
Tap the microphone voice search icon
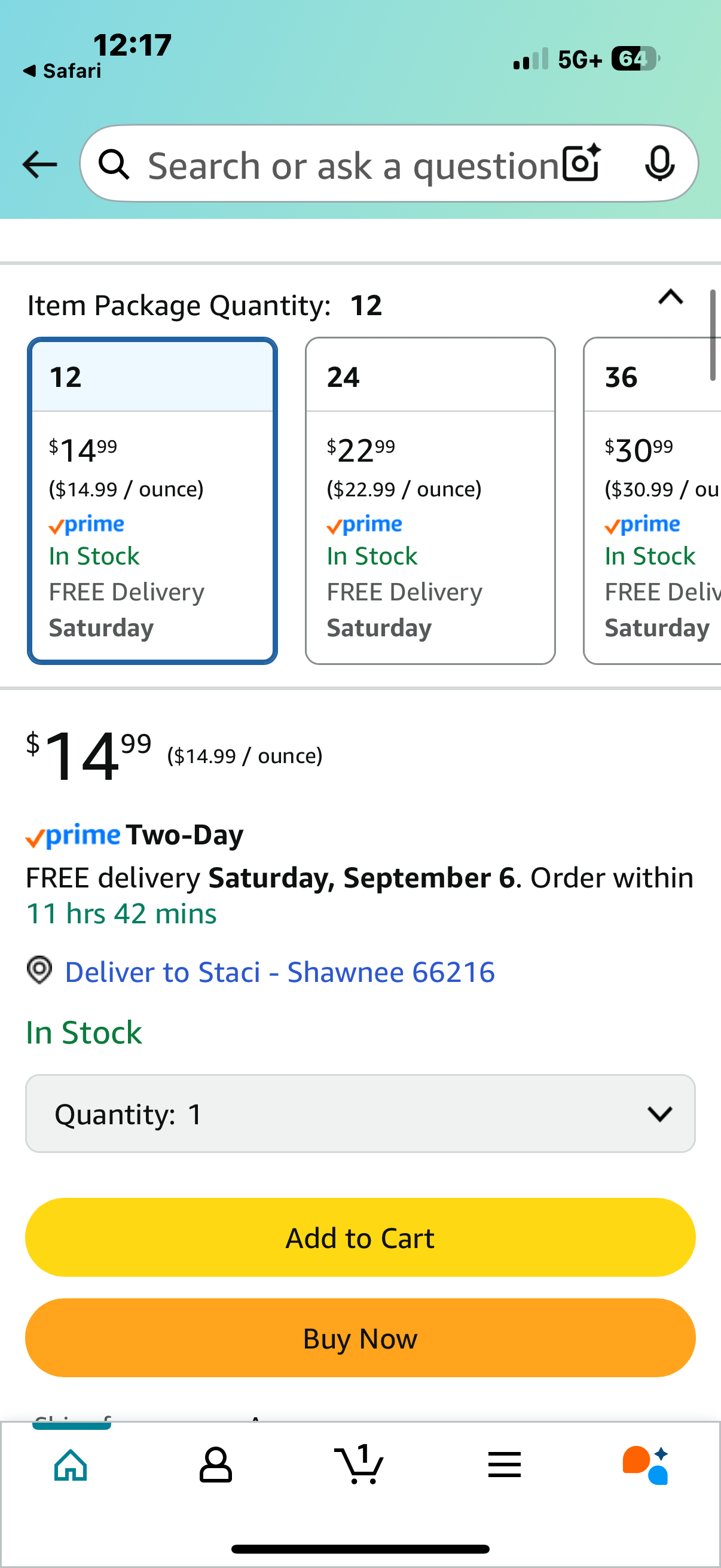click(x=659, y=164)
